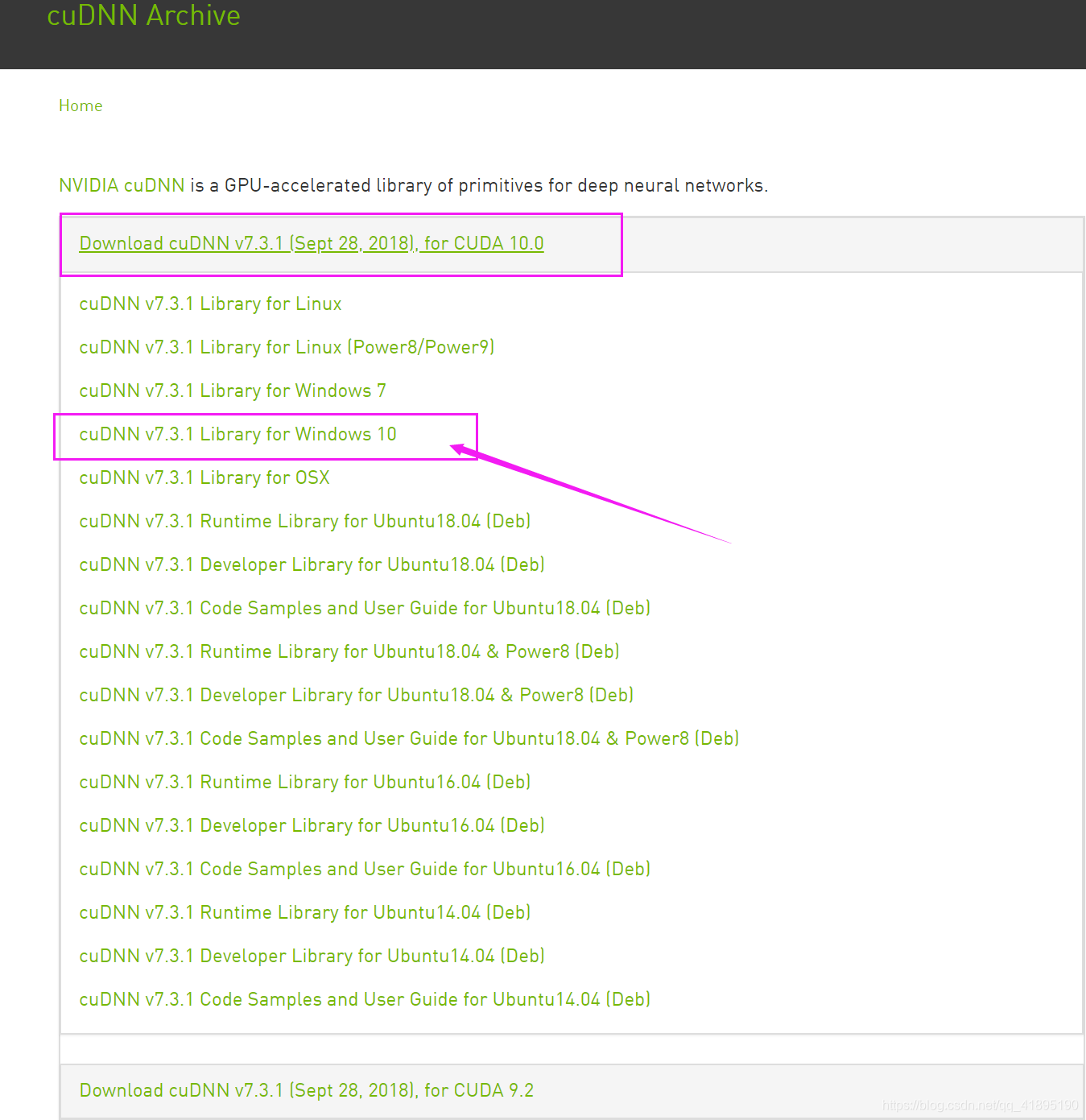This screenshot has height=1120, width=1086.
Task: Download cuDNN v7.3.1 Library for OSX
Action: pyautogui.click(x=204, y=477)
